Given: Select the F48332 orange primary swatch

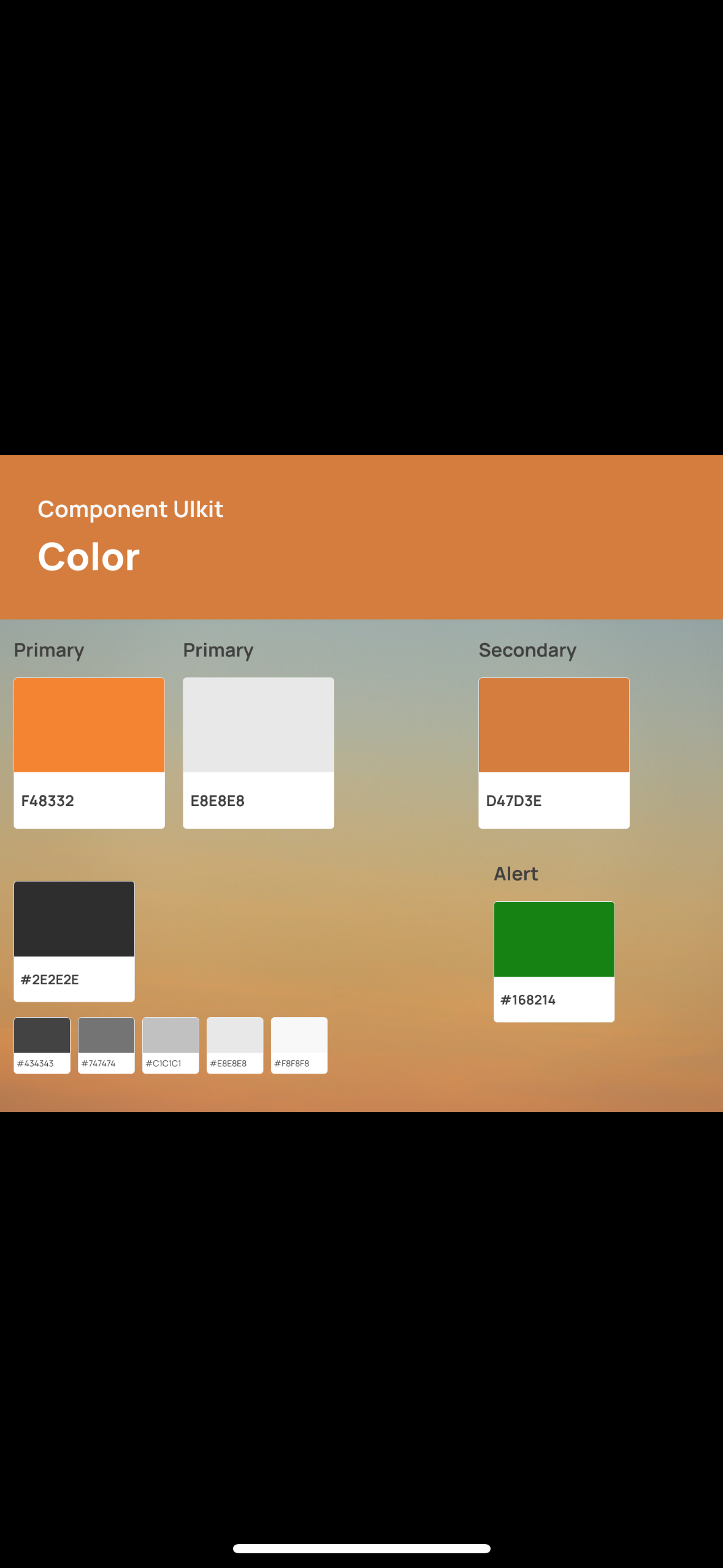Looking at the screenshot, I should point(89,753).
